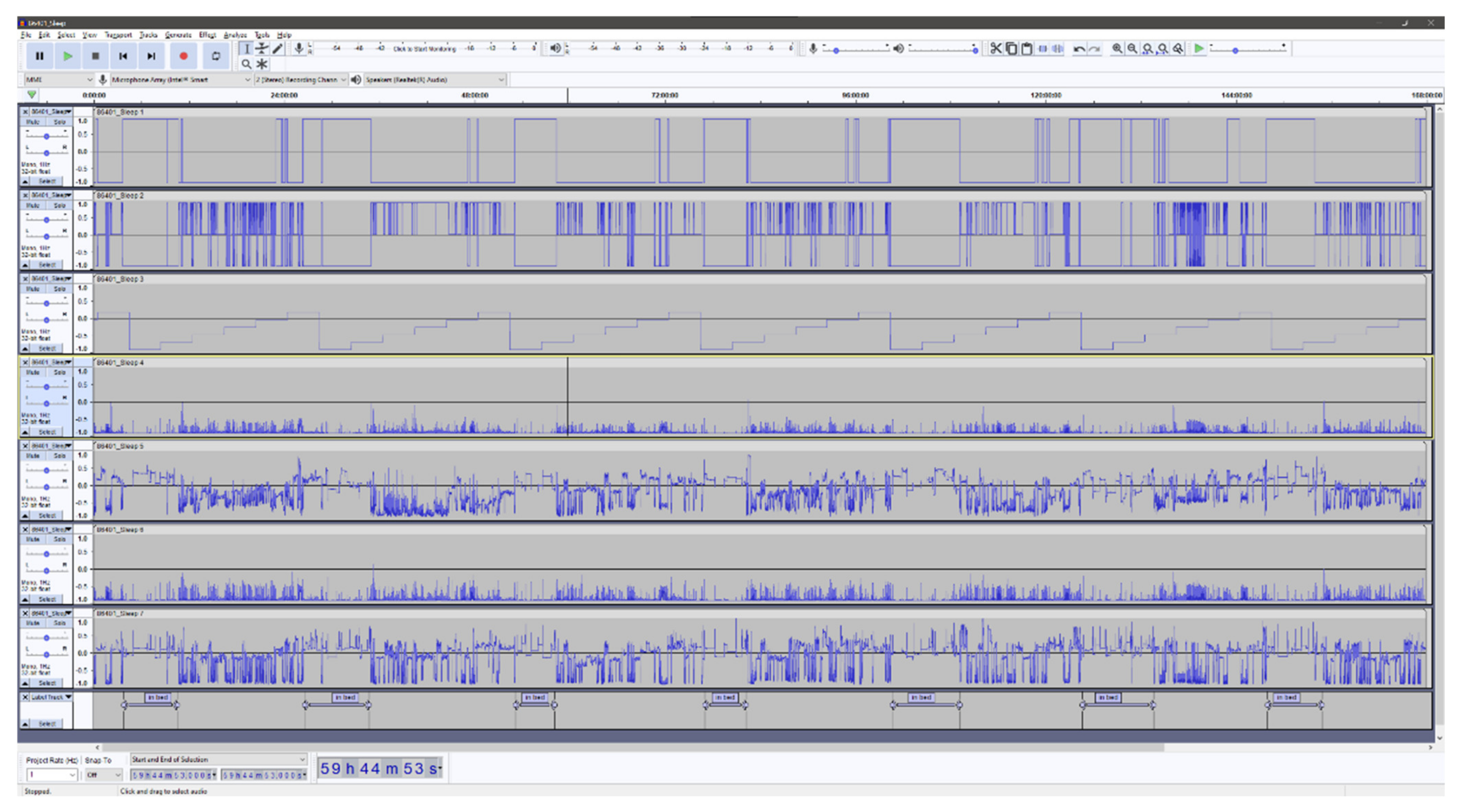Open the Effect menu
1466x812 pixels.
click(207, 35)
